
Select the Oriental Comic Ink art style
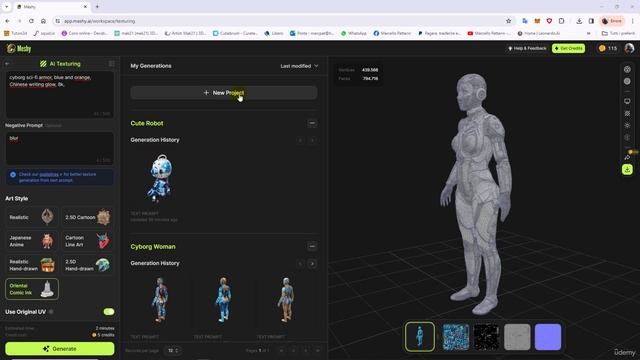[x=32, y=289]
